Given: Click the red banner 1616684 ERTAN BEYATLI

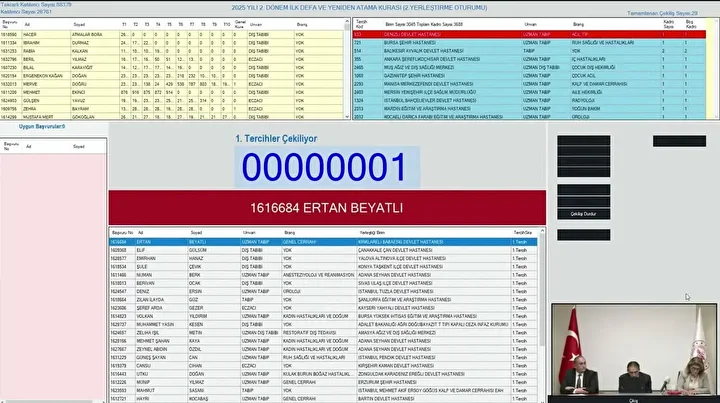Looking at the screenshot, I should [325, 207].
